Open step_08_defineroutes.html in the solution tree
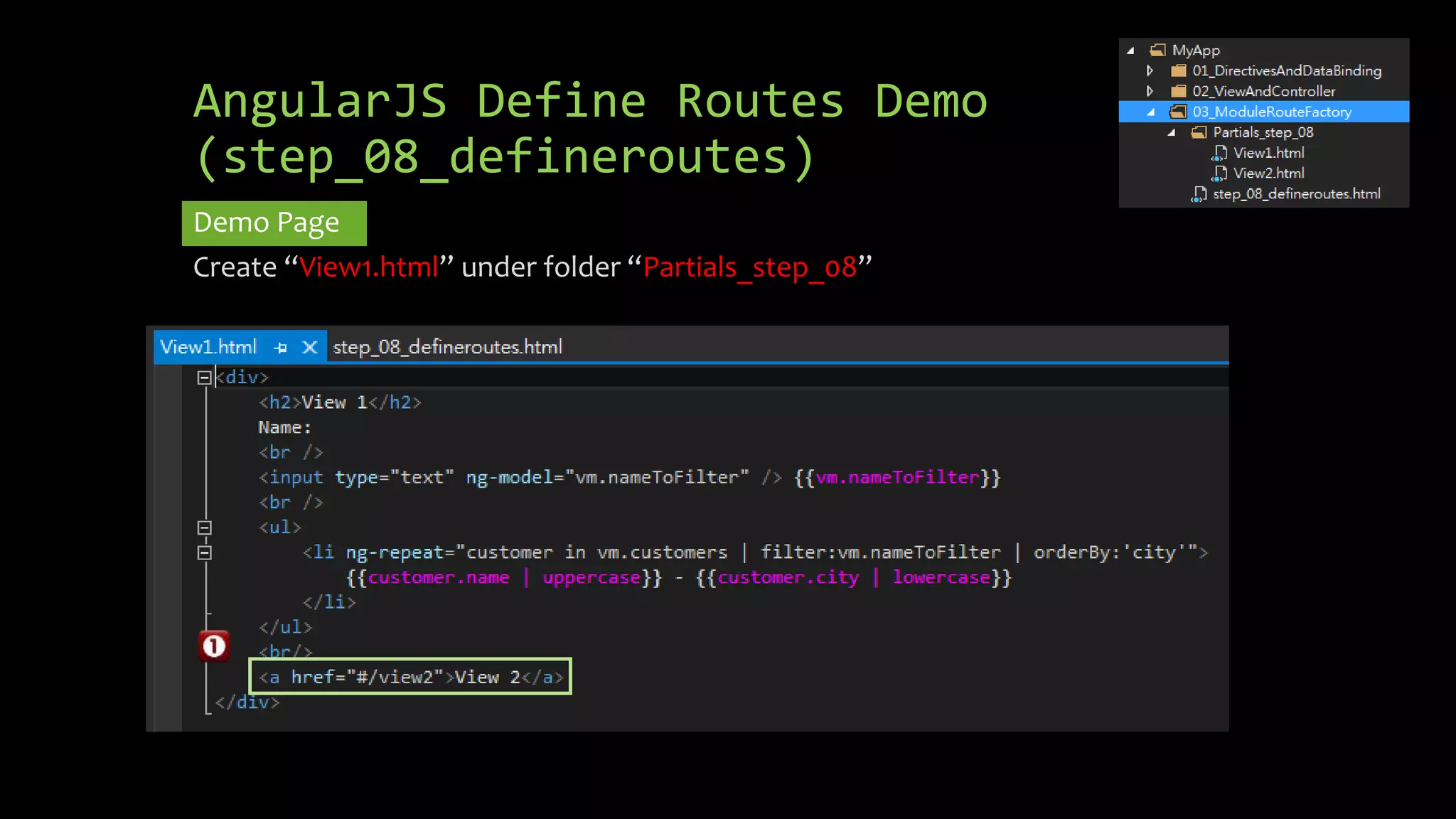The width and height of the screenshot is (1456, 819). pyautogui.click(x=1297, y=194)
